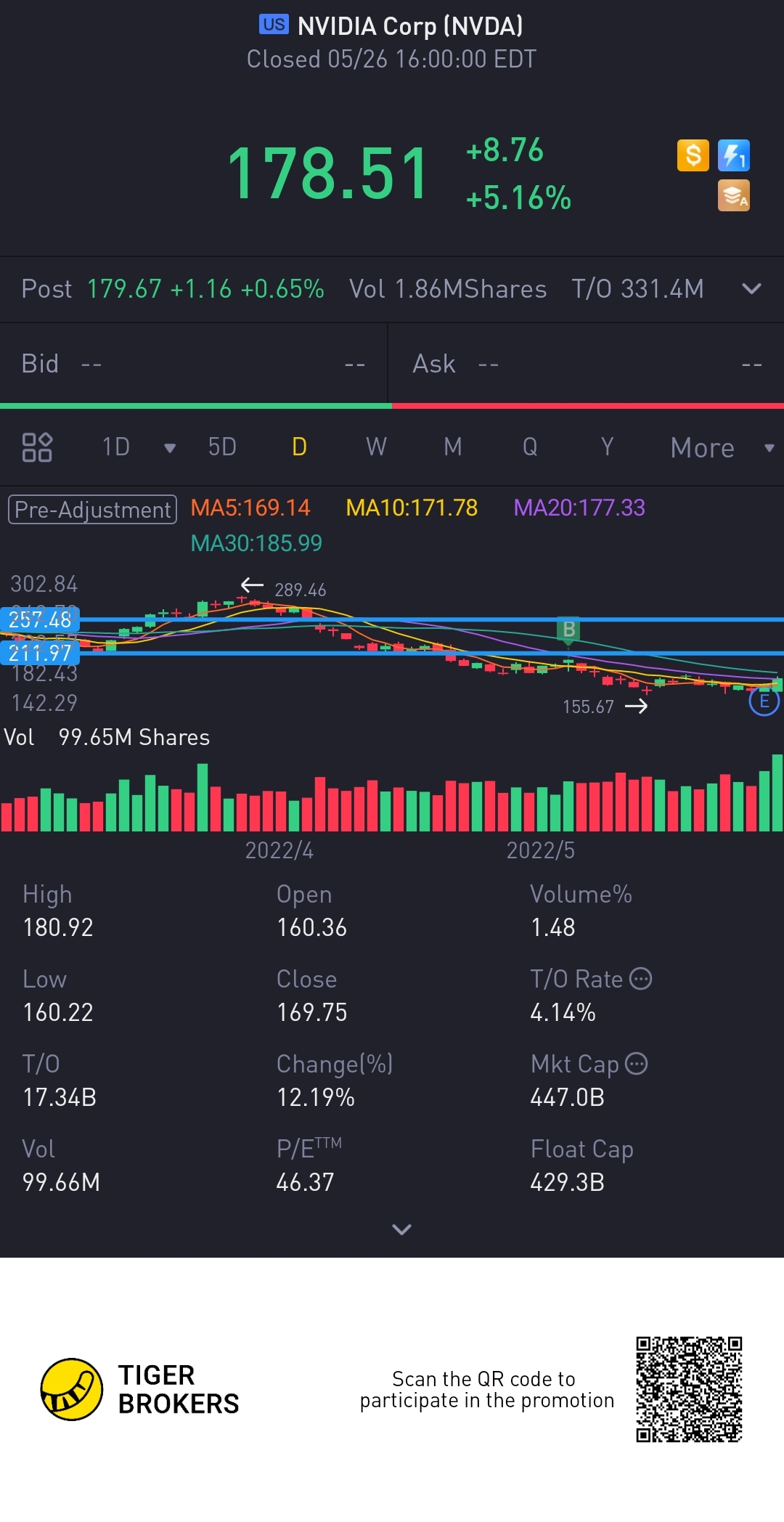This screenshot has height=1522, width=784.
Task: Tap the 257.48 blue price line label
Action: [40, 619]
